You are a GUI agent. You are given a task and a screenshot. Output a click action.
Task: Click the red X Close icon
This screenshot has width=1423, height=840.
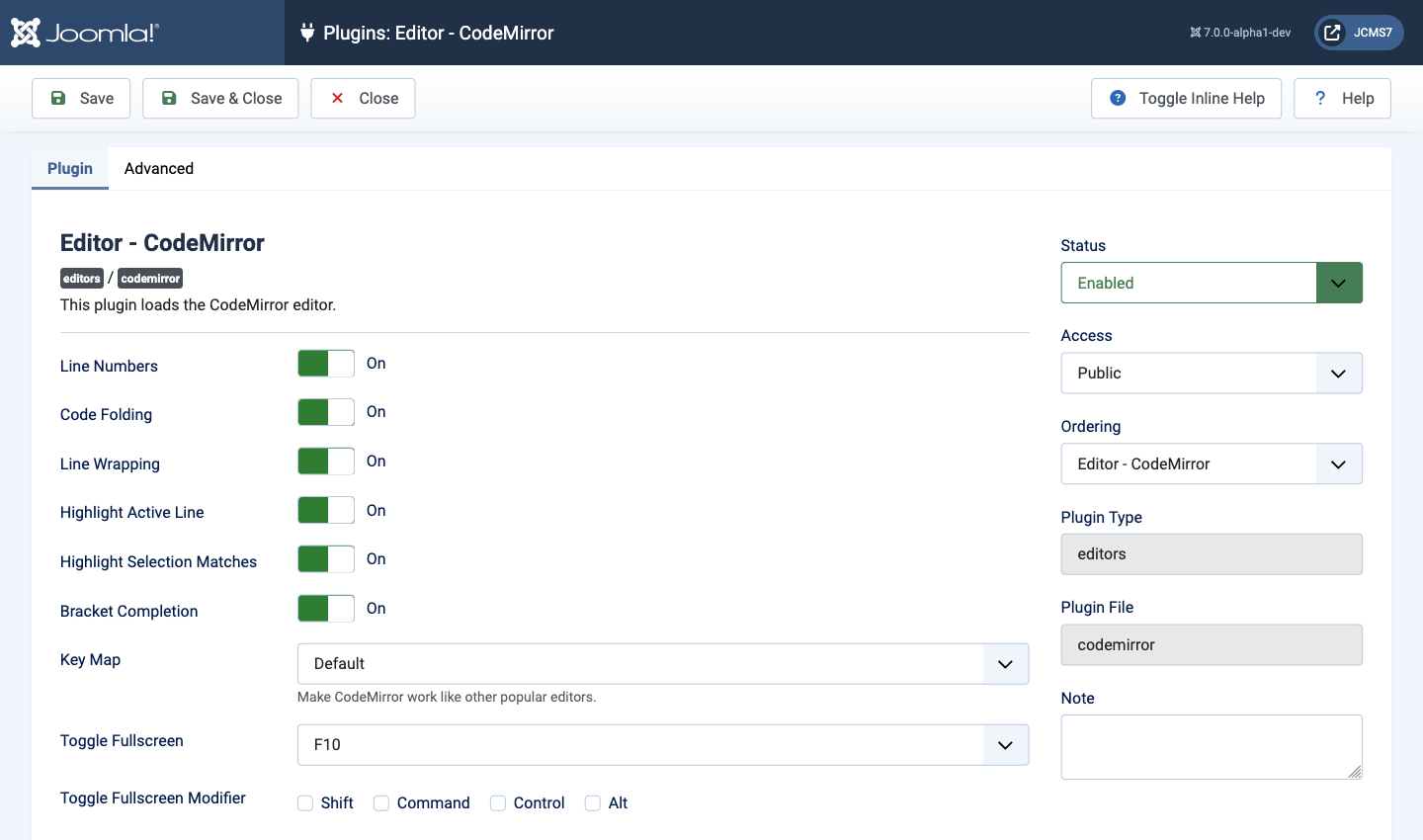[x=337, y=98]
